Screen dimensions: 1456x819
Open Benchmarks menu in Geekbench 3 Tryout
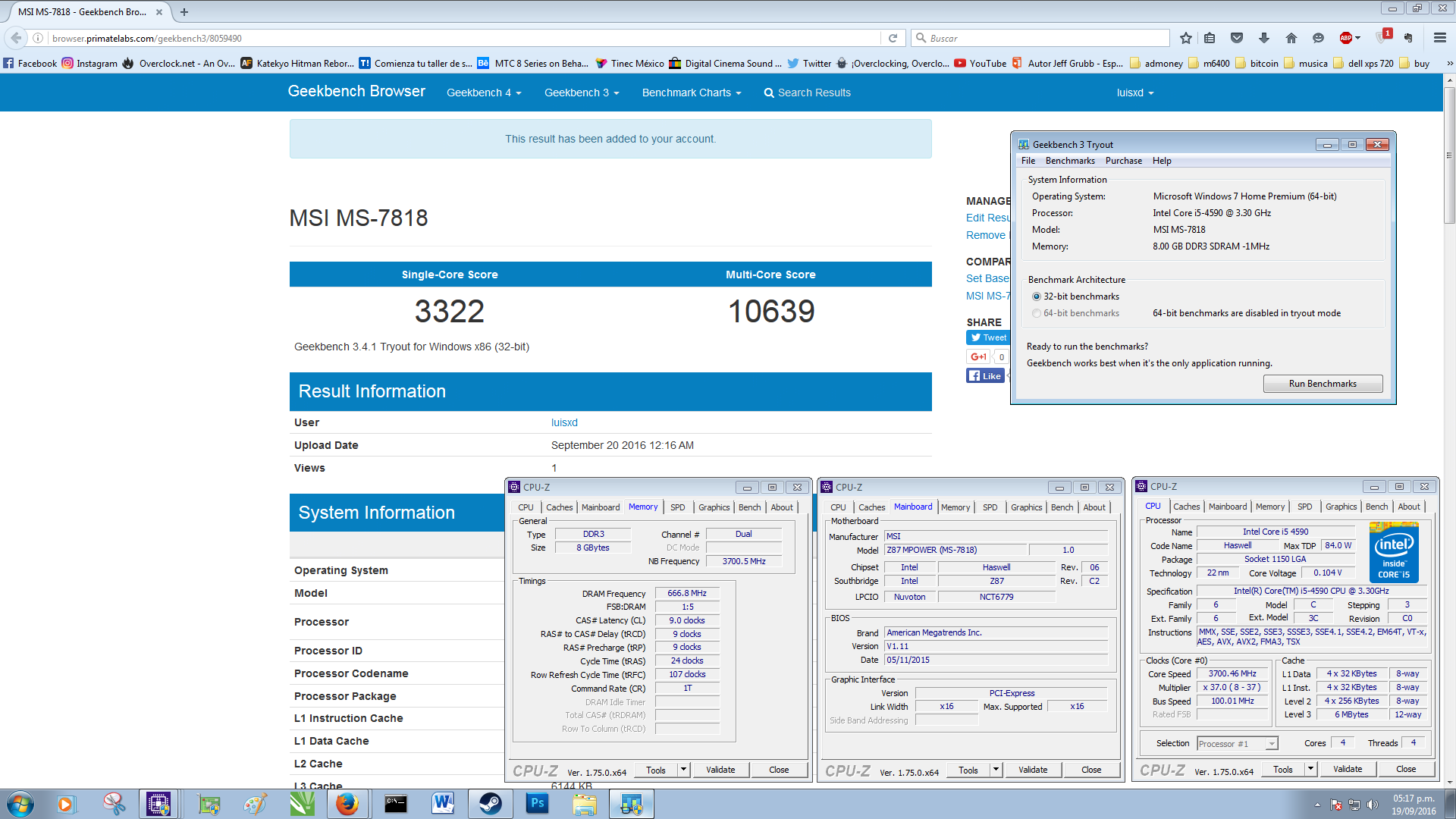point(1070,161)
